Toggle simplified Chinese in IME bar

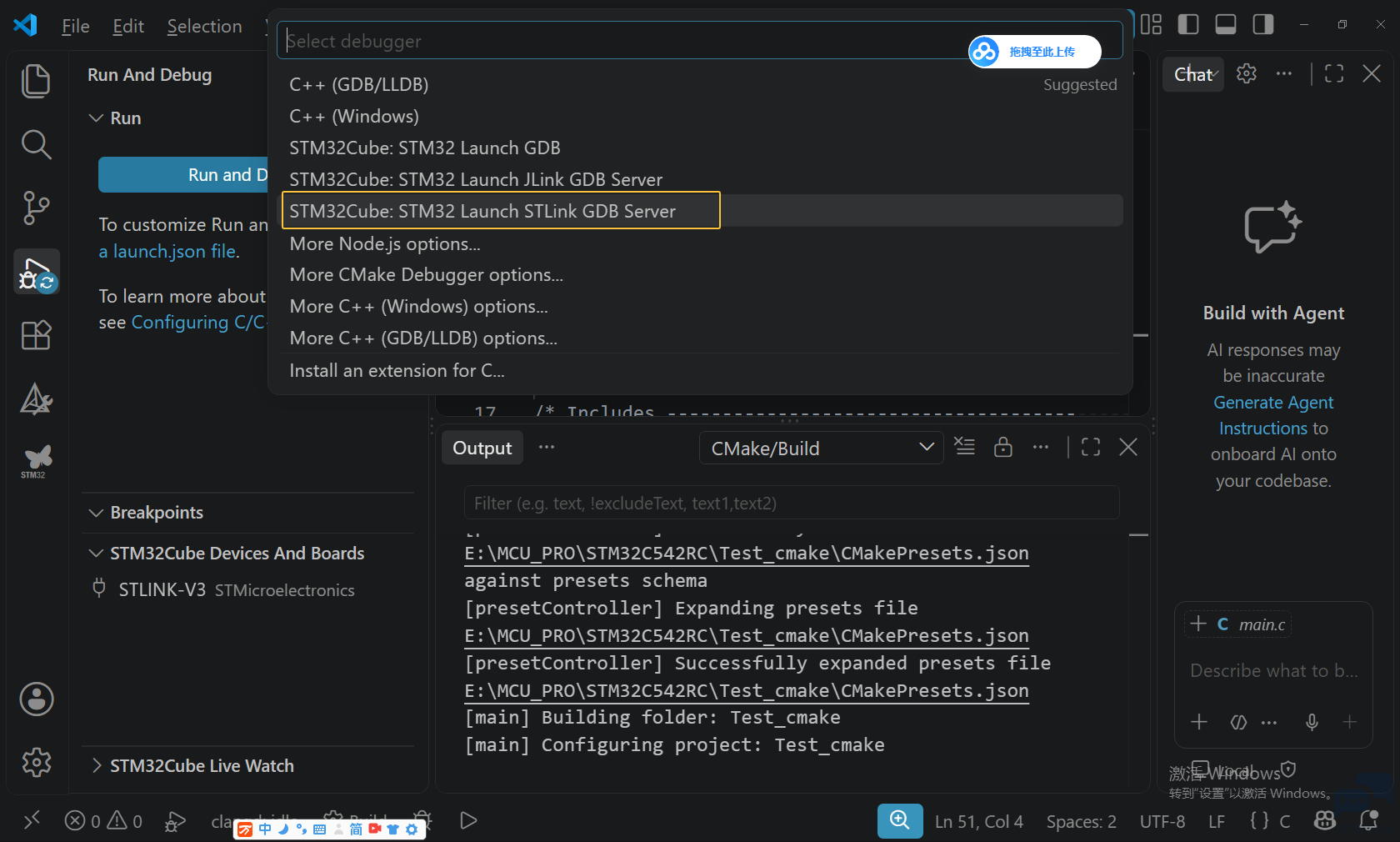(356, 829)
